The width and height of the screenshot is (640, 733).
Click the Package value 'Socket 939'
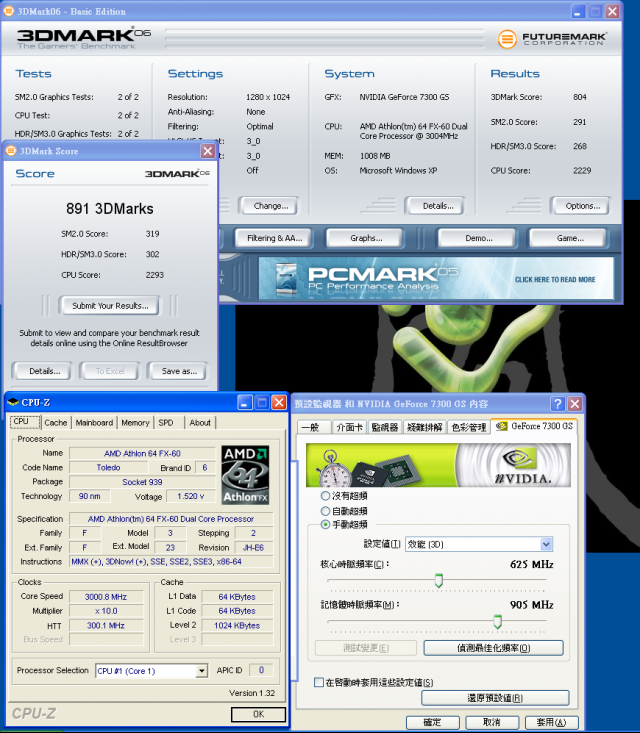click(142, 482)
